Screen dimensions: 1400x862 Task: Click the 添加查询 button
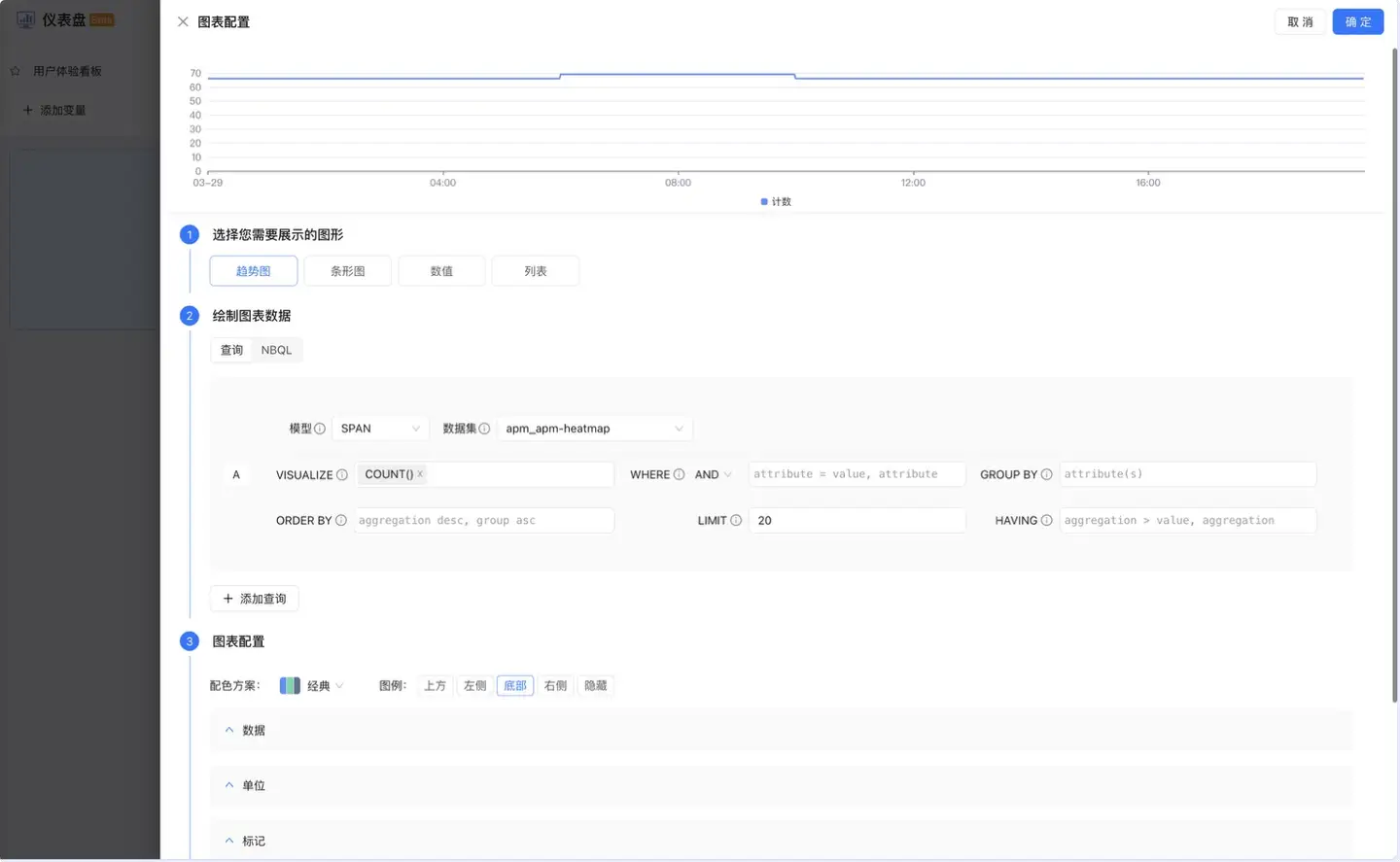[x=255, y=599]
